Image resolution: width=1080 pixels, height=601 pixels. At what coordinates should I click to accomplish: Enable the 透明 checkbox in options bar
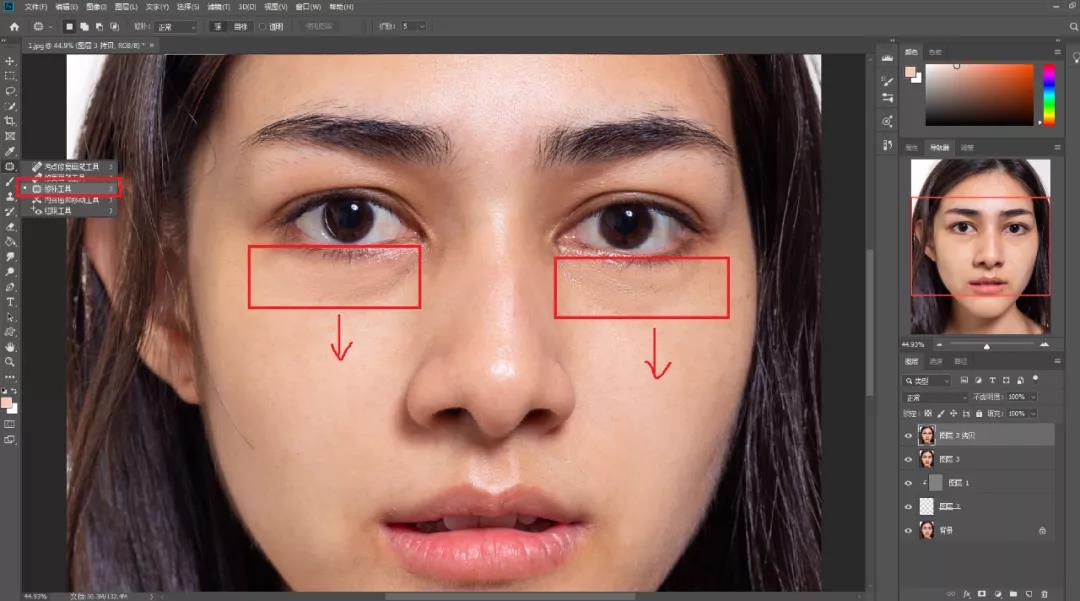(264, 26)
